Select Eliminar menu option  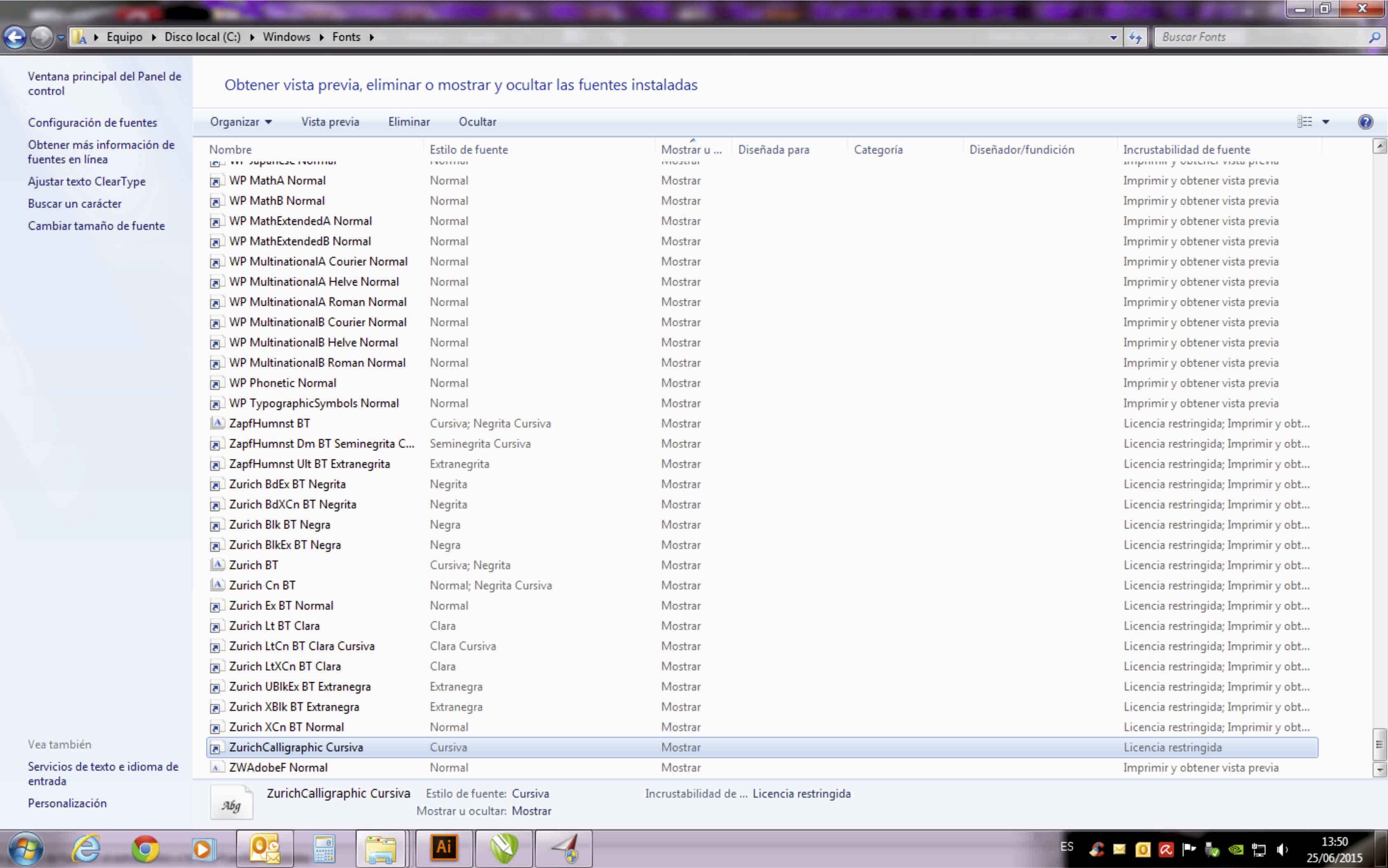pos(409,122)
